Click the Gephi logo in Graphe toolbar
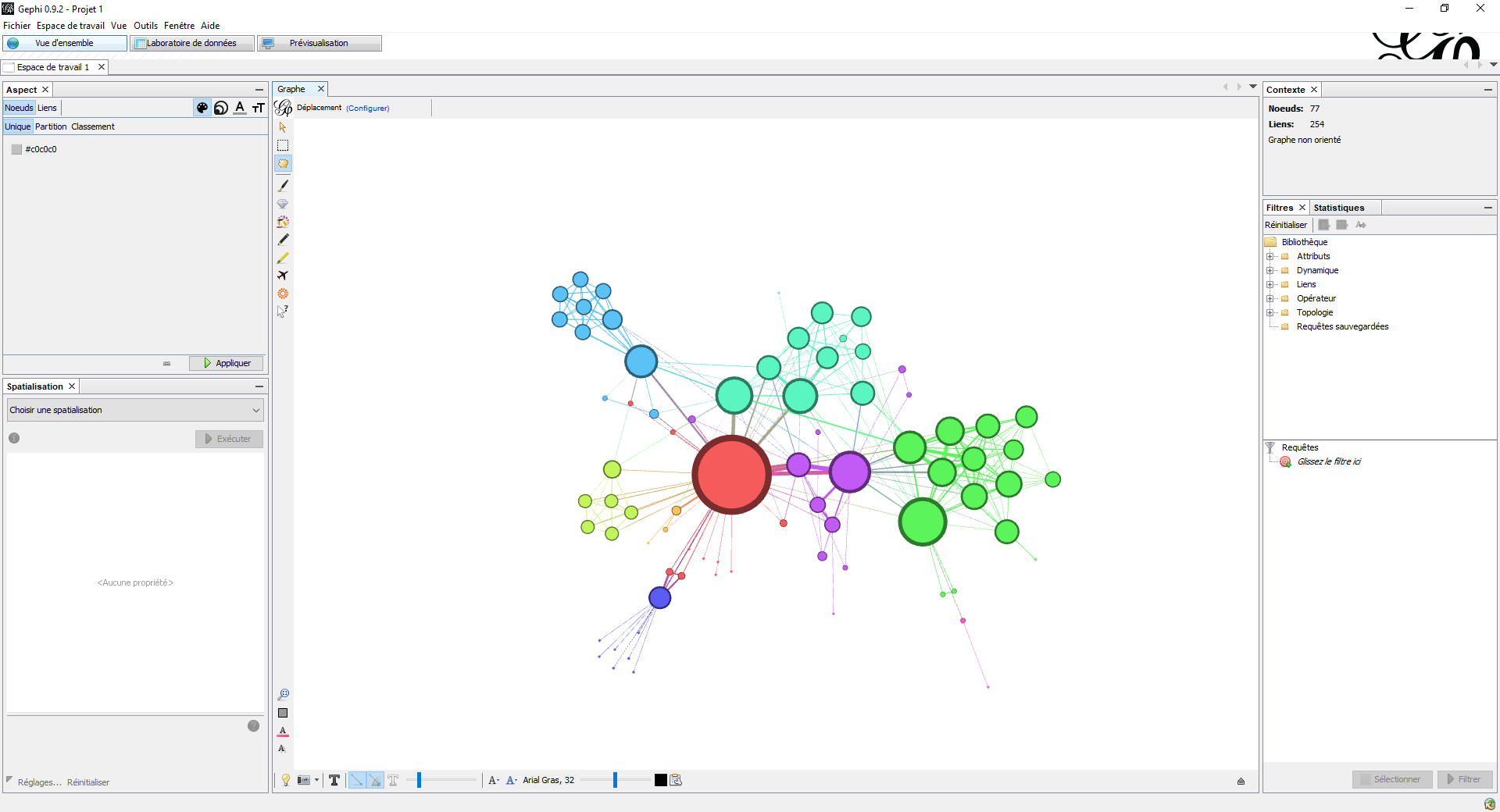The width and height of the screenshot is (1500, 812). 284,108
